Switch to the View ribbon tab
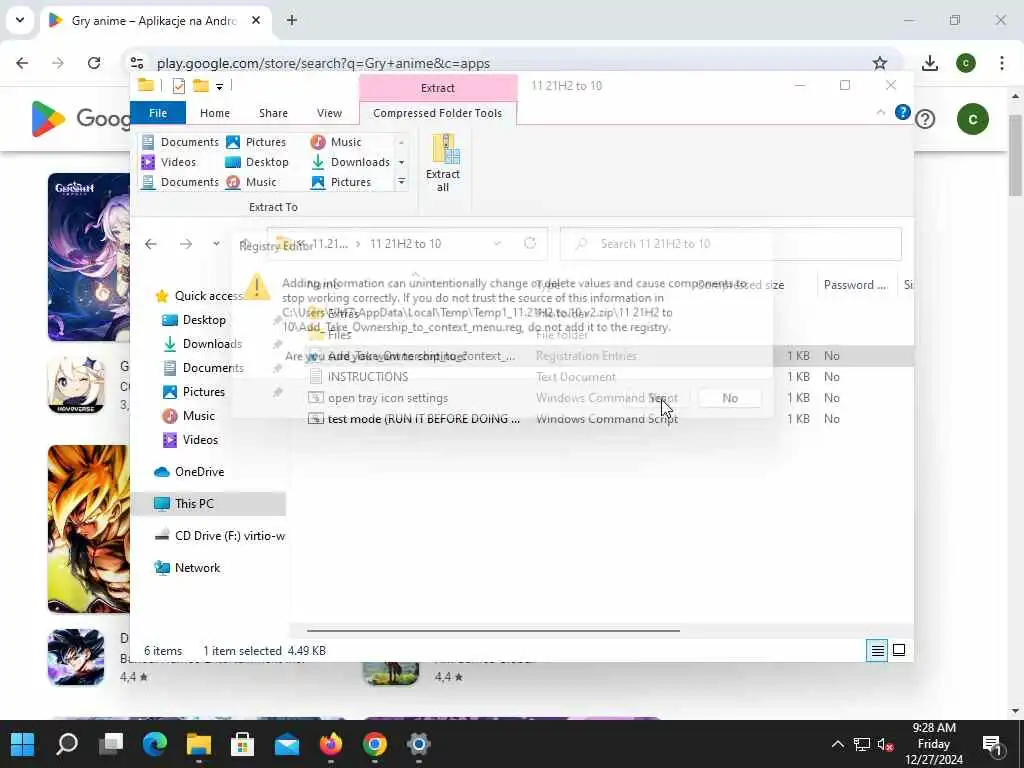This screenshot has width=1024, height=768. click(329, 113)
